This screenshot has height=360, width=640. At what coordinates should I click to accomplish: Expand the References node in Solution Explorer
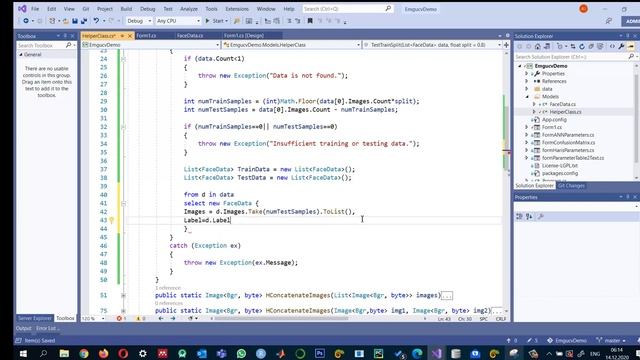(527, 81)
